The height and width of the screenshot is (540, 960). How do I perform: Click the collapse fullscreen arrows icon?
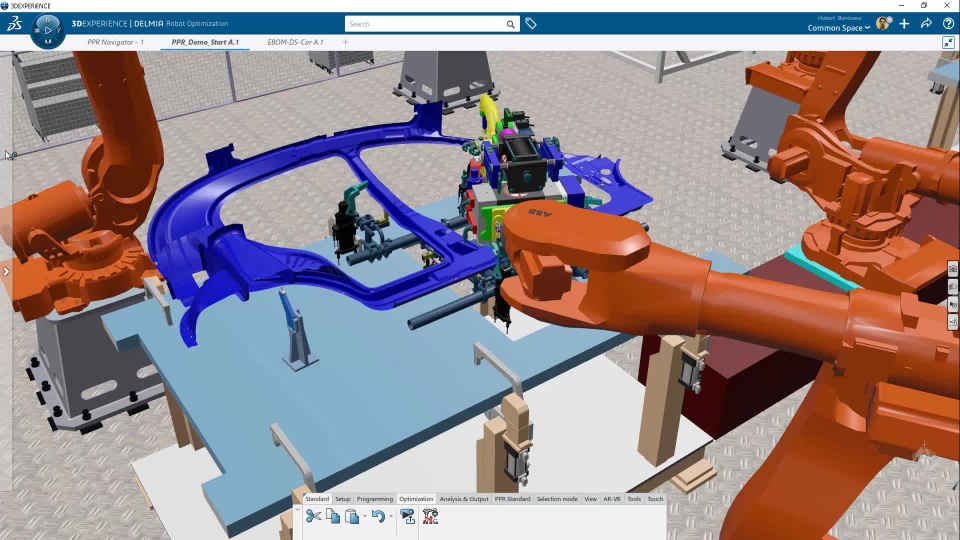[x=948, y=42]
